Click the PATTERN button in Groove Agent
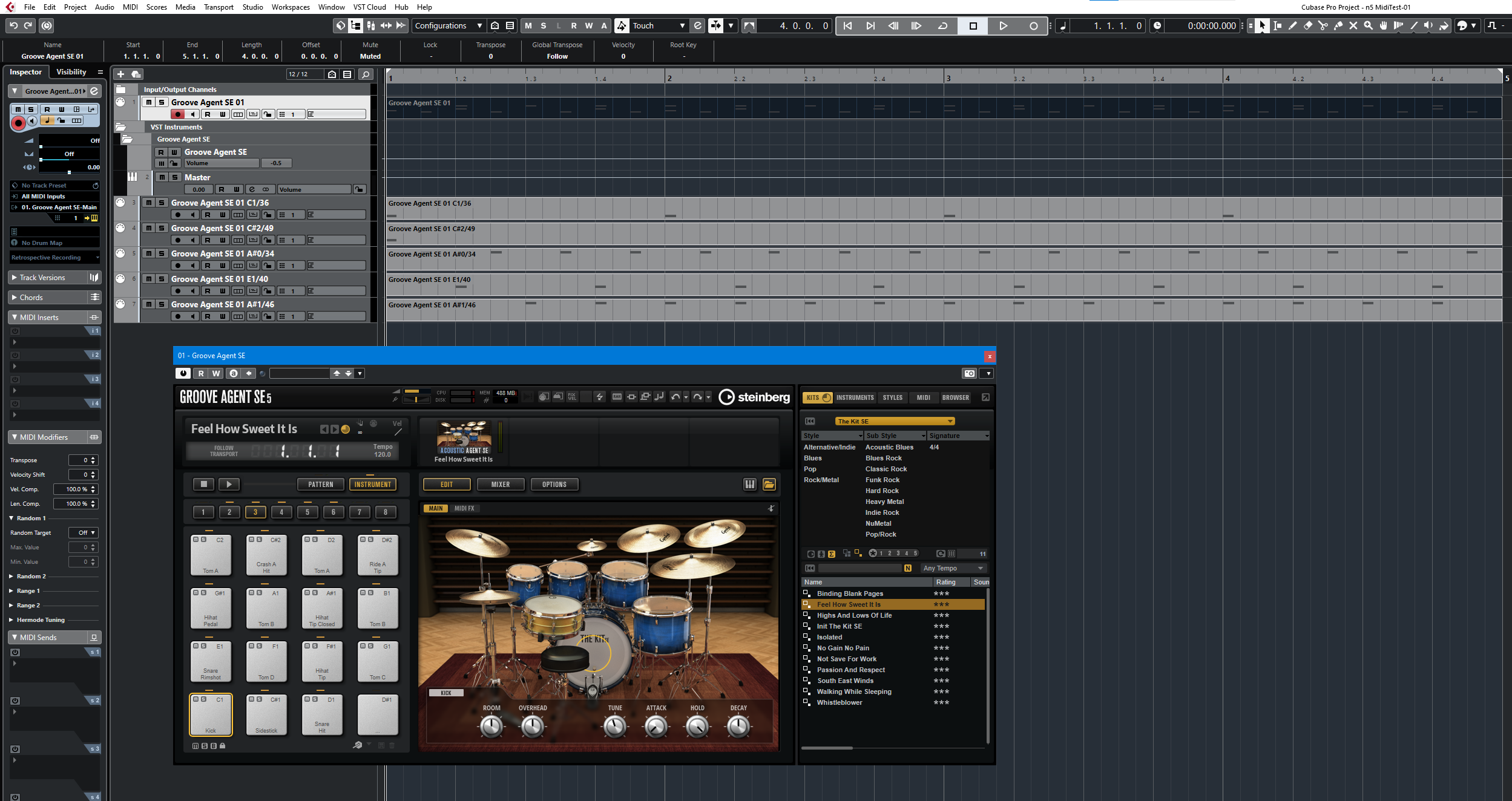This screenshot has width=1512, height=801. pyautogui.click(x=320, y=484)
